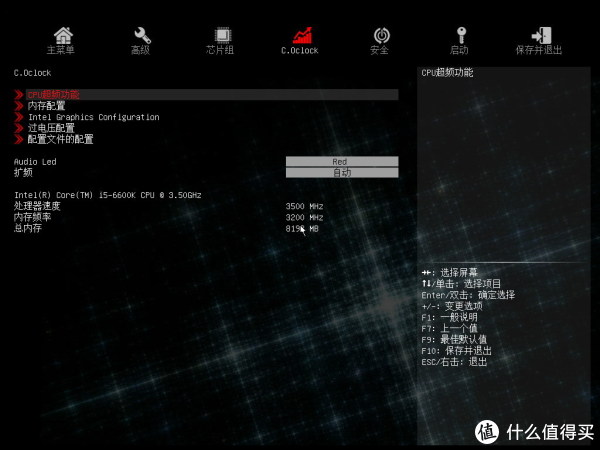
Task: Click the Enter/双击: 确定选择 hint
Action: (x=468, y=295)
